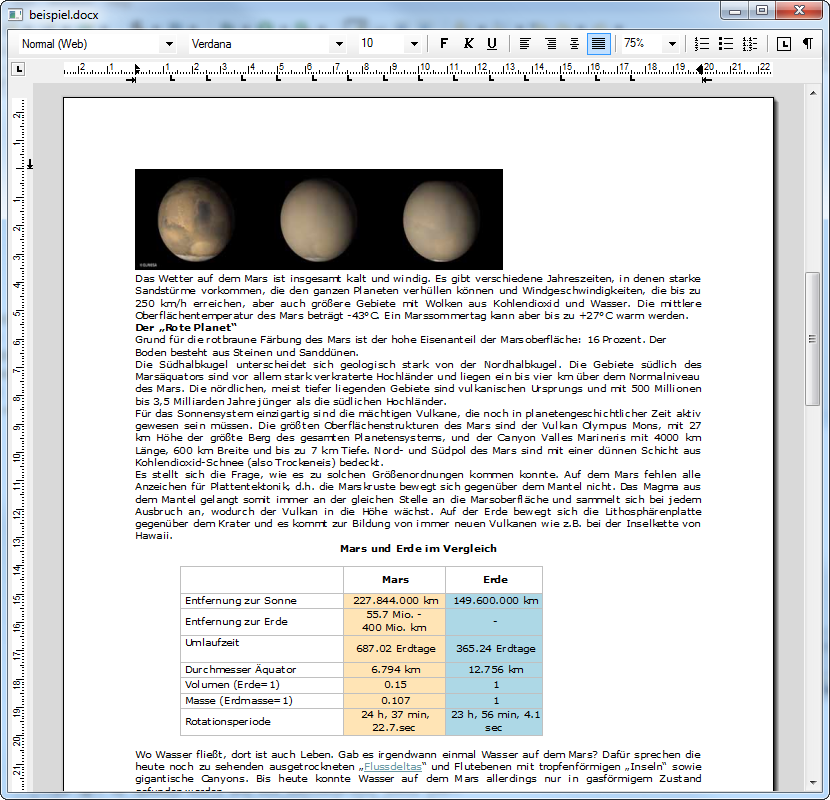Click the Mars planet image
The image size is (830, 800).
click(319, 219)
